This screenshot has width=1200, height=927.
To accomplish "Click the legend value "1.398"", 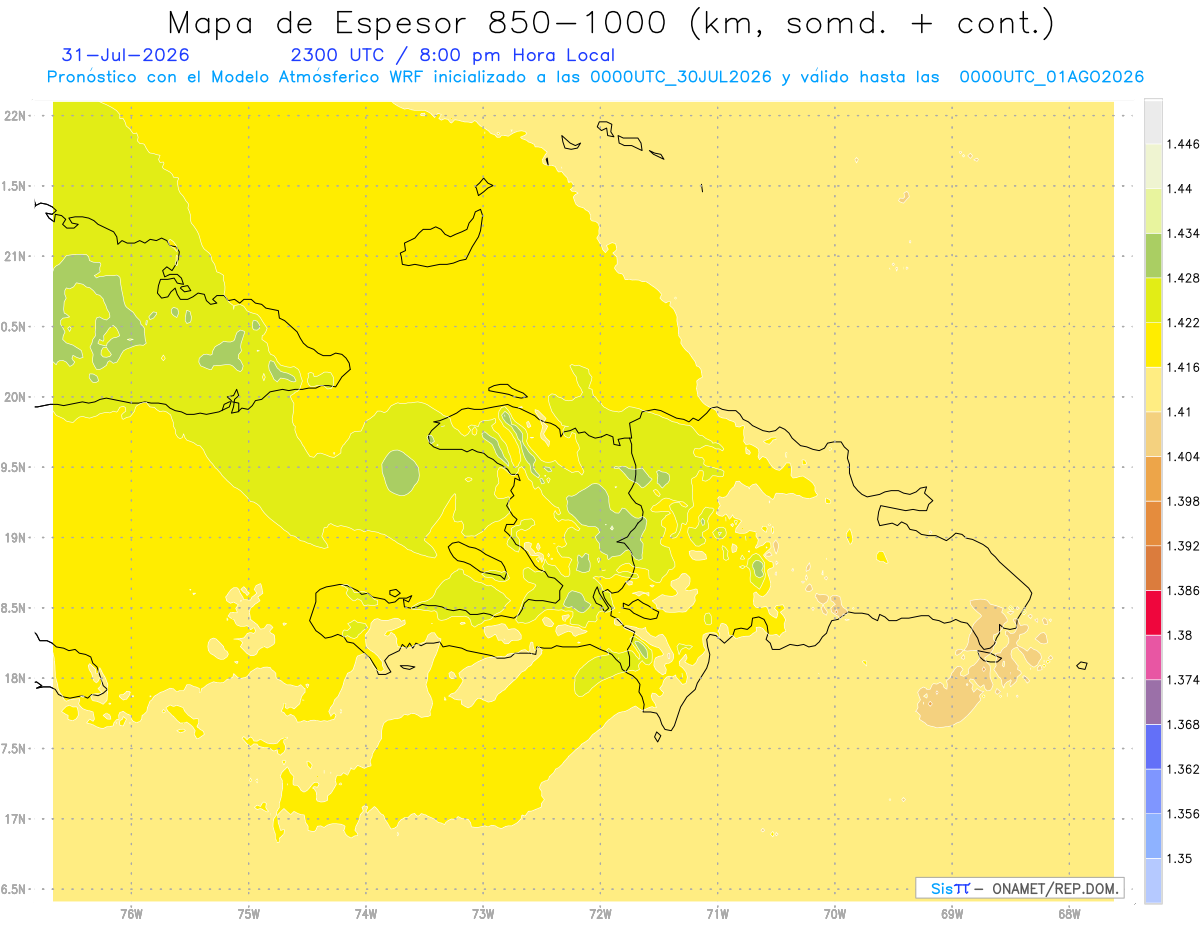I will tap(1183, 501).
